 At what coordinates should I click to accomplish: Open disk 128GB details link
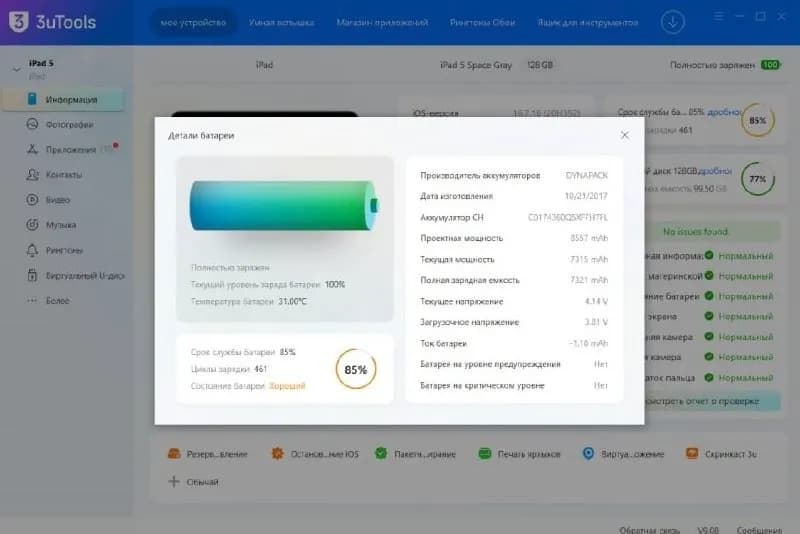715,171
